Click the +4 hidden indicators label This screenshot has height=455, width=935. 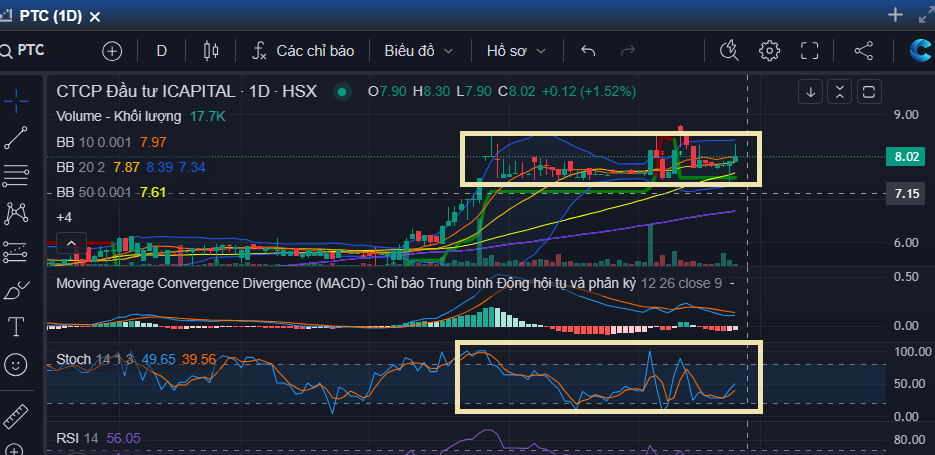tap(64, 217)
